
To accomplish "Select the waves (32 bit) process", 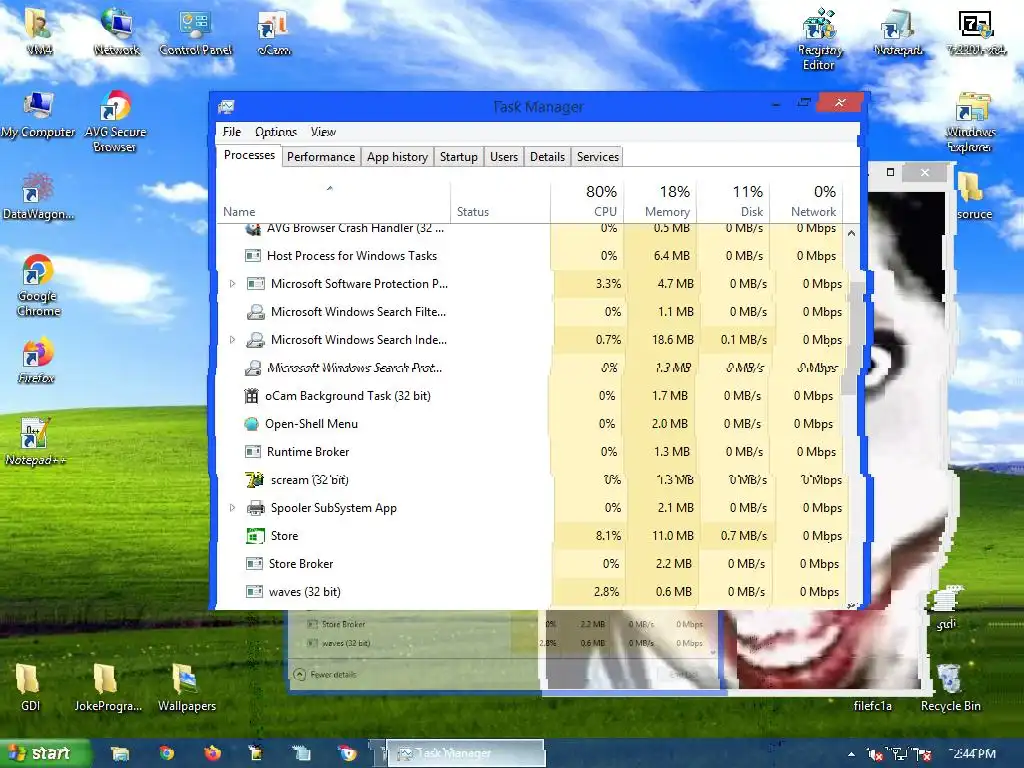I will click(530, 592).
